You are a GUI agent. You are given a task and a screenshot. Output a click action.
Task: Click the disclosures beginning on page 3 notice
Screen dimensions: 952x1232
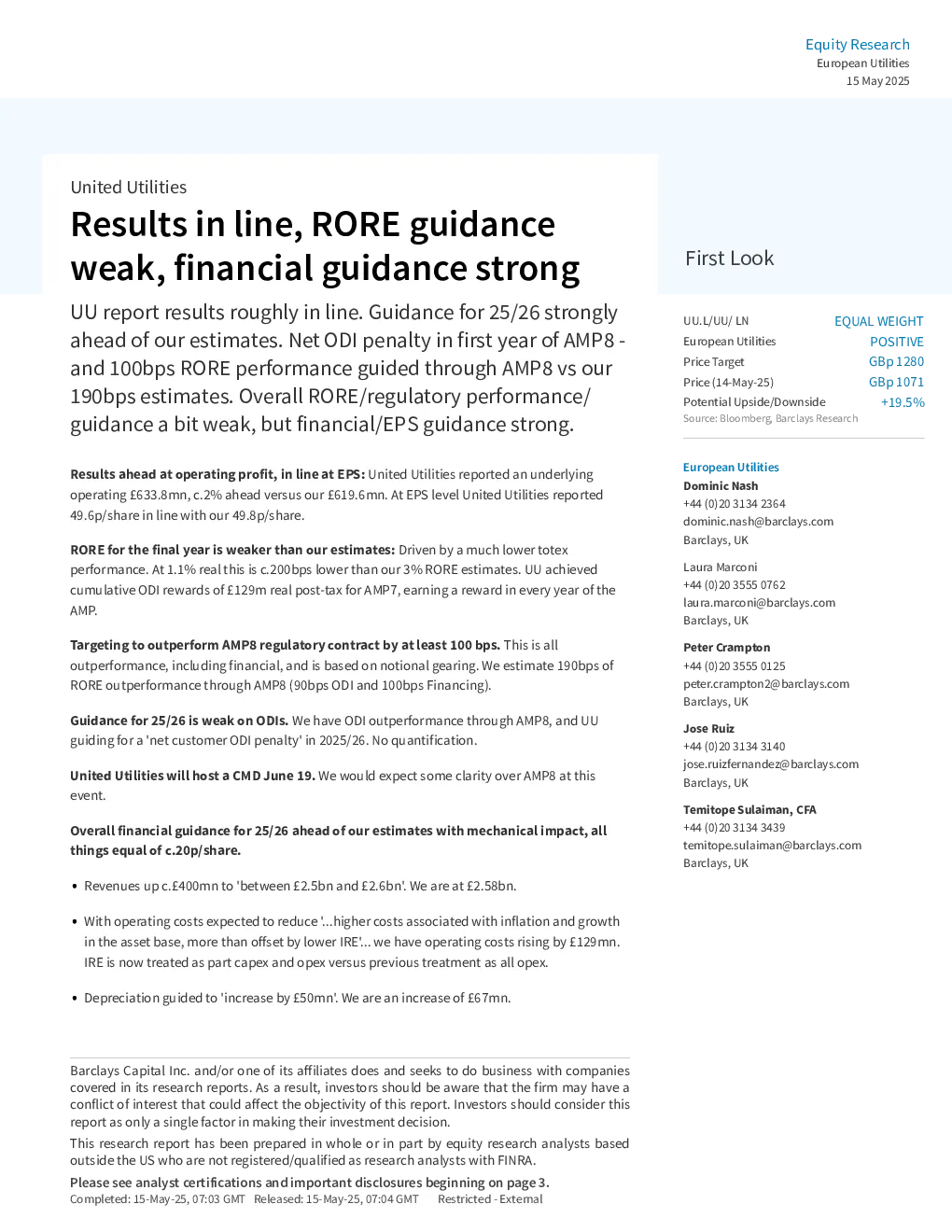(x=310, y=1183)
